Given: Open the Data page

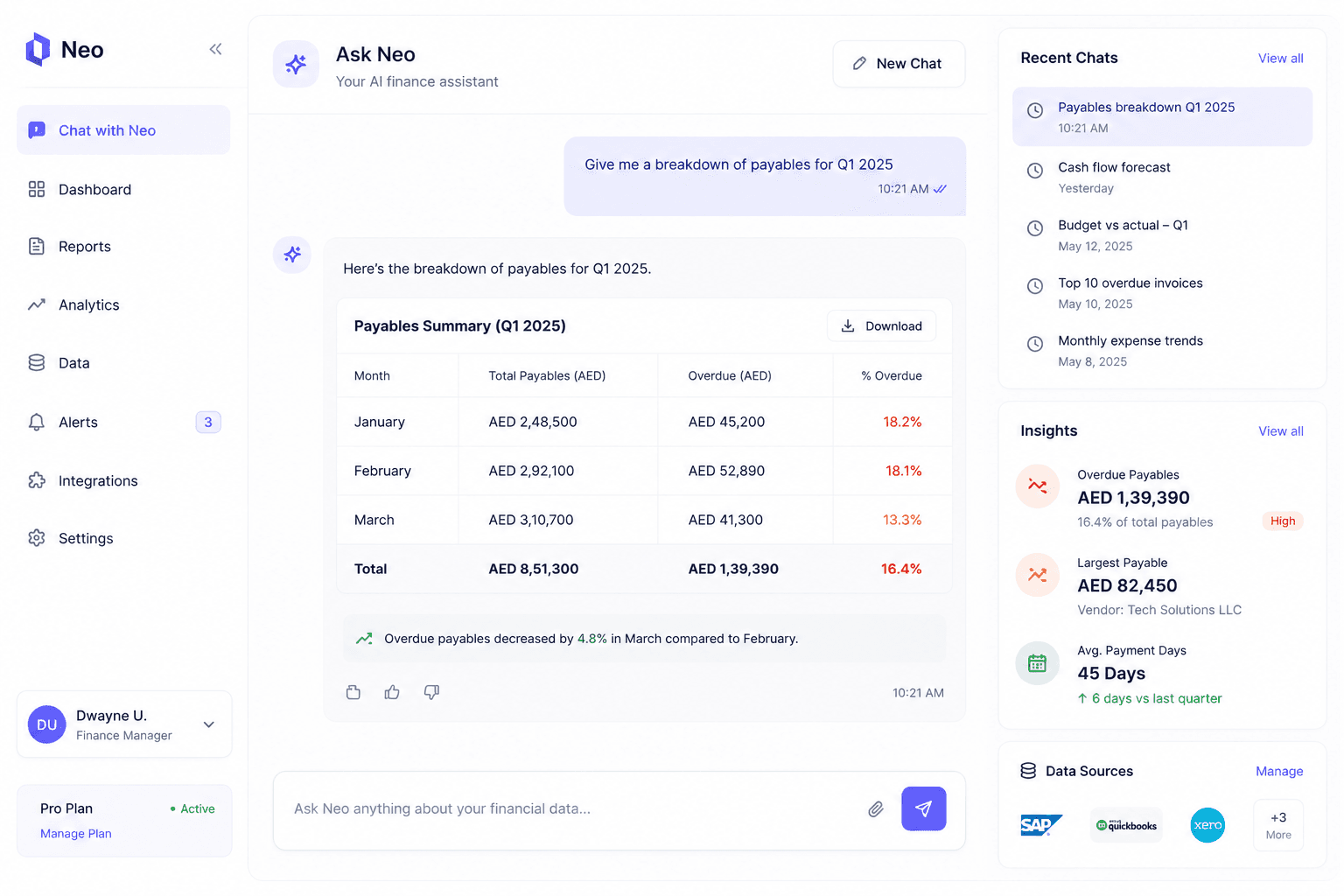Looking at the screenshot, I should tap(123, 363).
